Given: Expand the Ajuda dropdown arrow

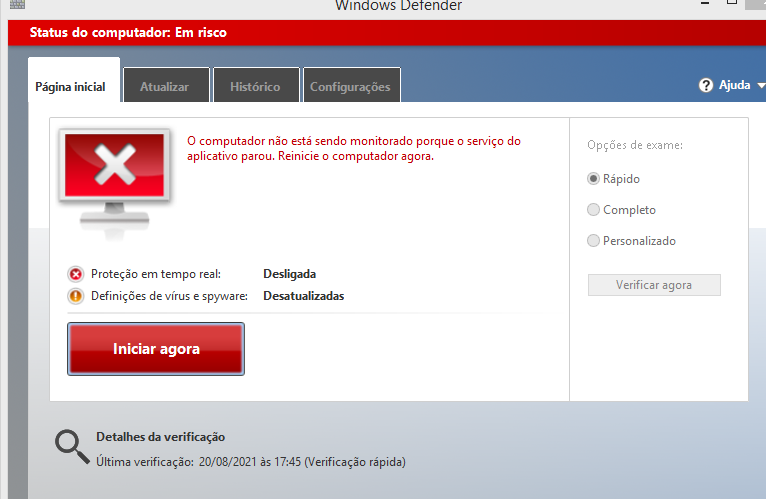Looking at the screenshot, I should point(761,86).
